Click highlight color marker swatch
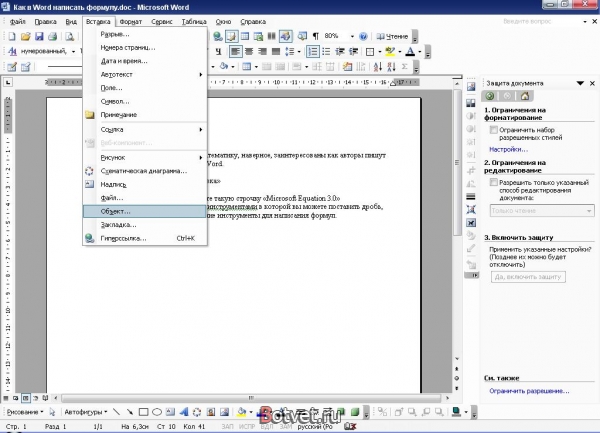Screen dimensions: 600x433 [390, 51]
